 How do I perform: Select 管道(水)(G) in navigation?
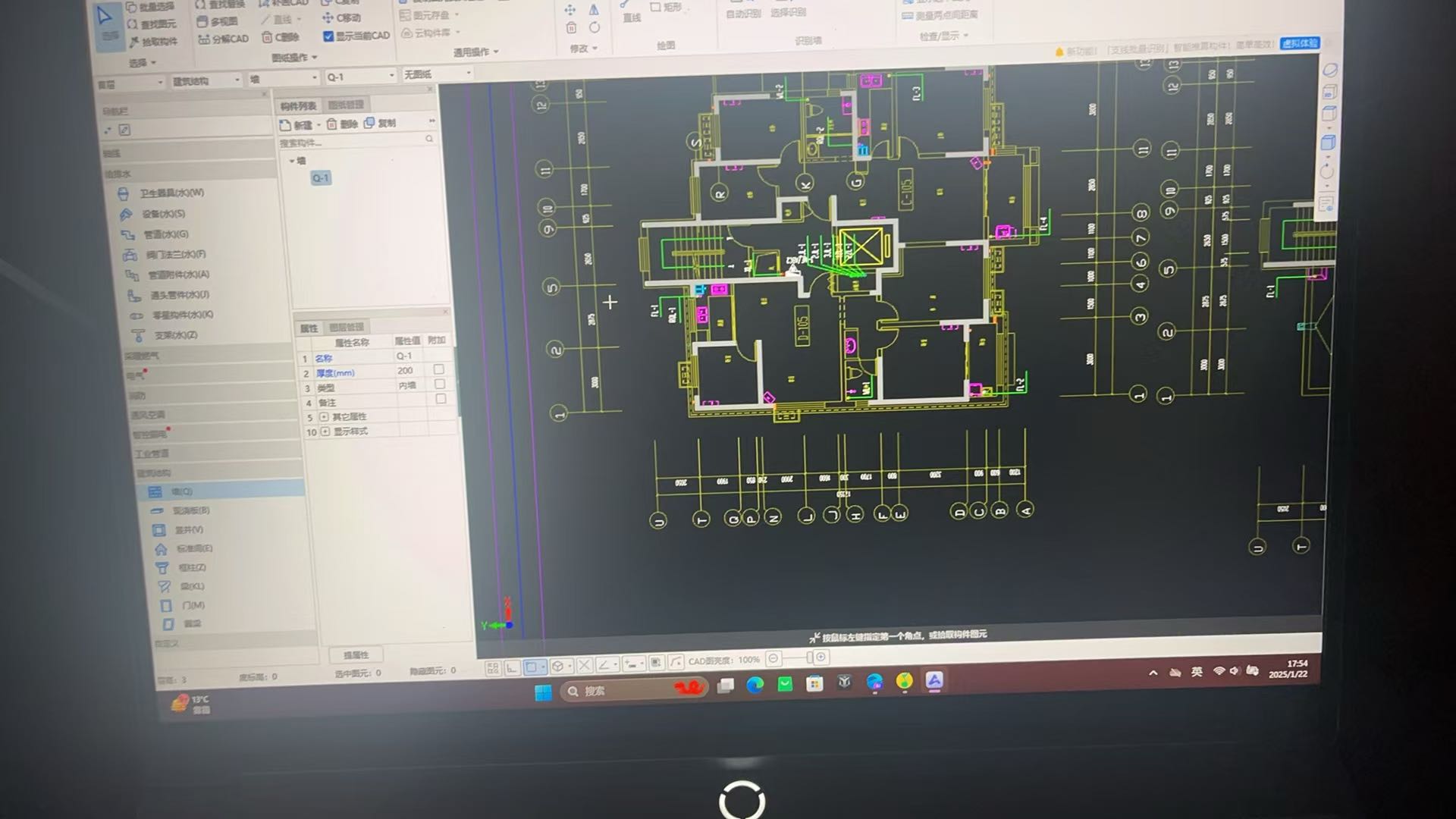tap(156, 234)
